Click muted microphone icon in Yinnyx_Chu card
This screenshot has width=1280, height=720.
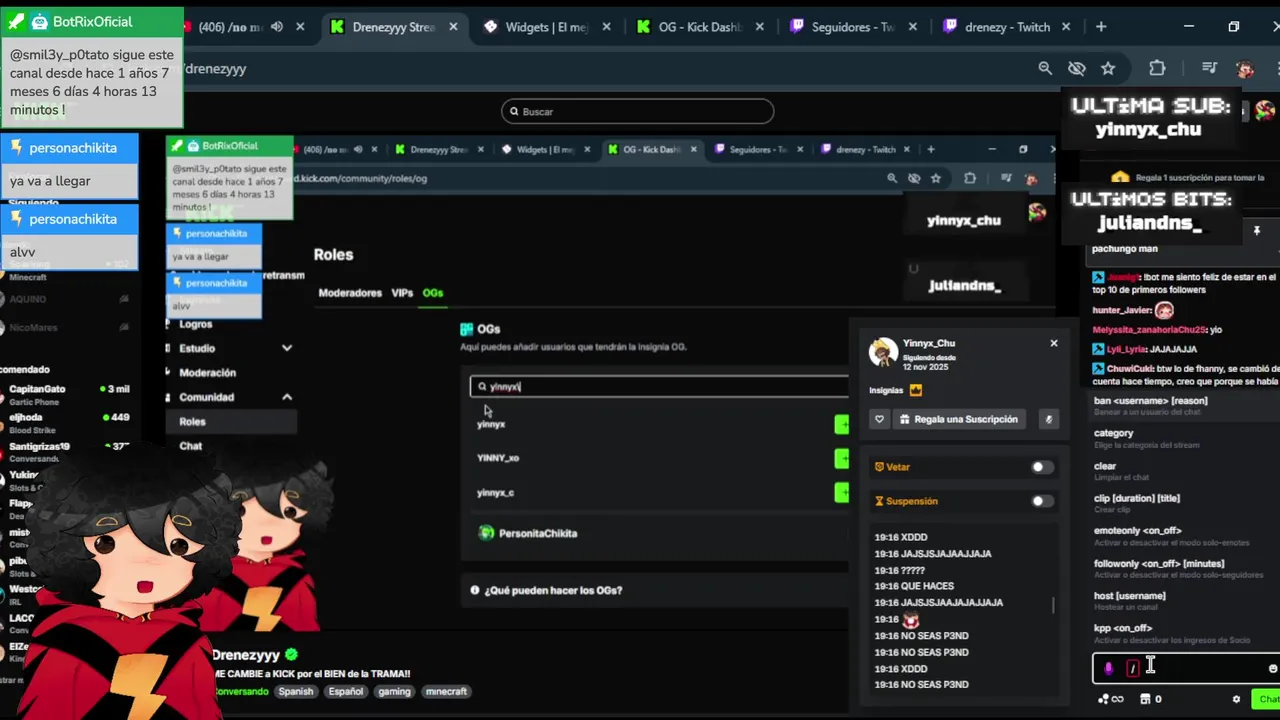[x=1049, y=419]
